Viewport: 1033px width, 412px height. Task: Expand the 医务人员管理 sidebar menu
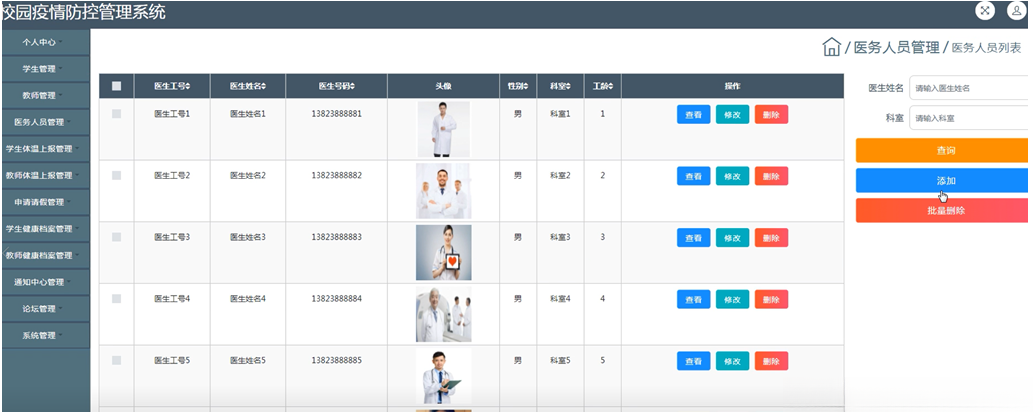pyautogui.click(x=45, y=122)
